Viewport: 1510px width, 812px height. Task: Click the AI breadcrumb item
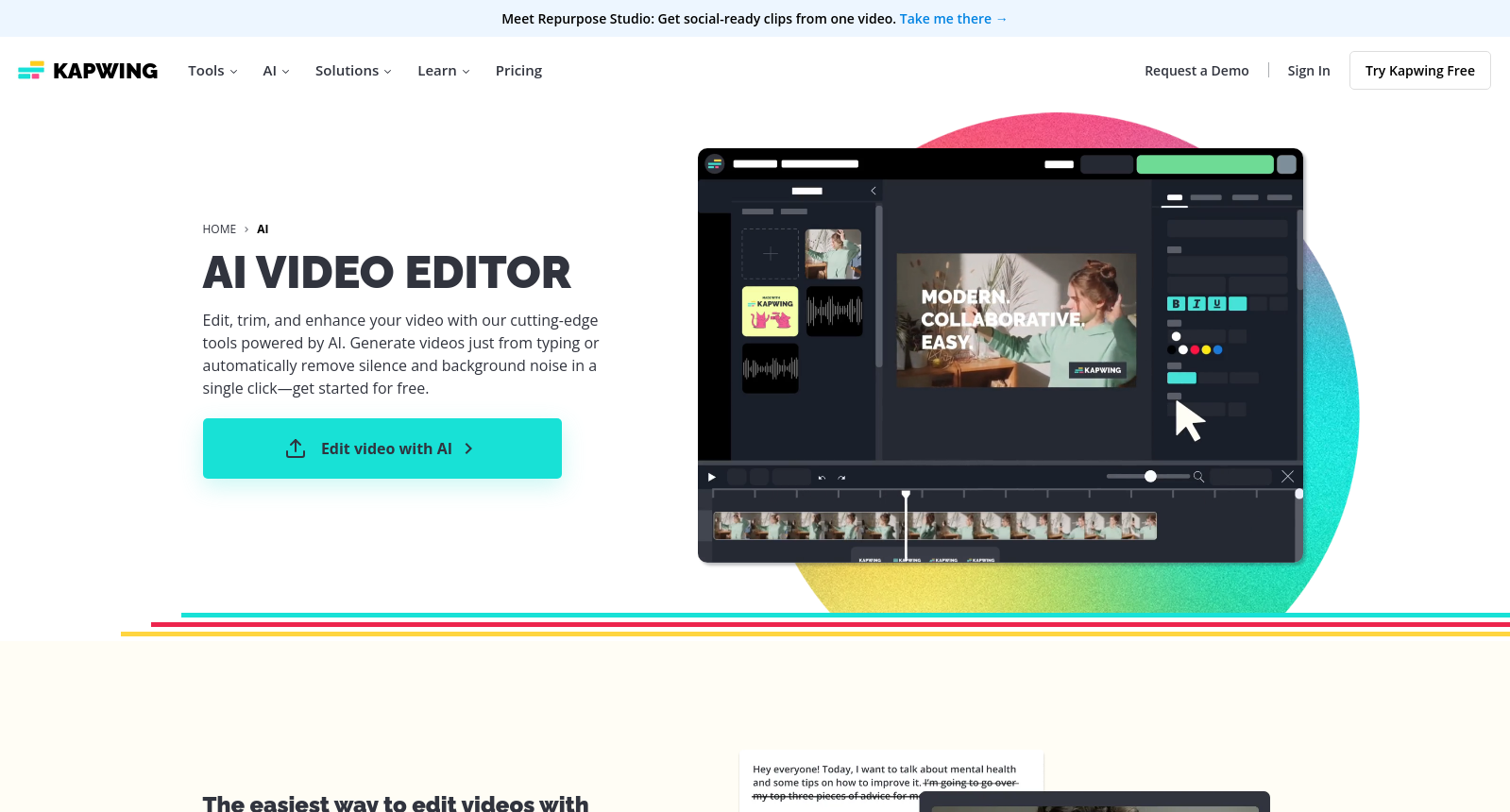(263, 229)
